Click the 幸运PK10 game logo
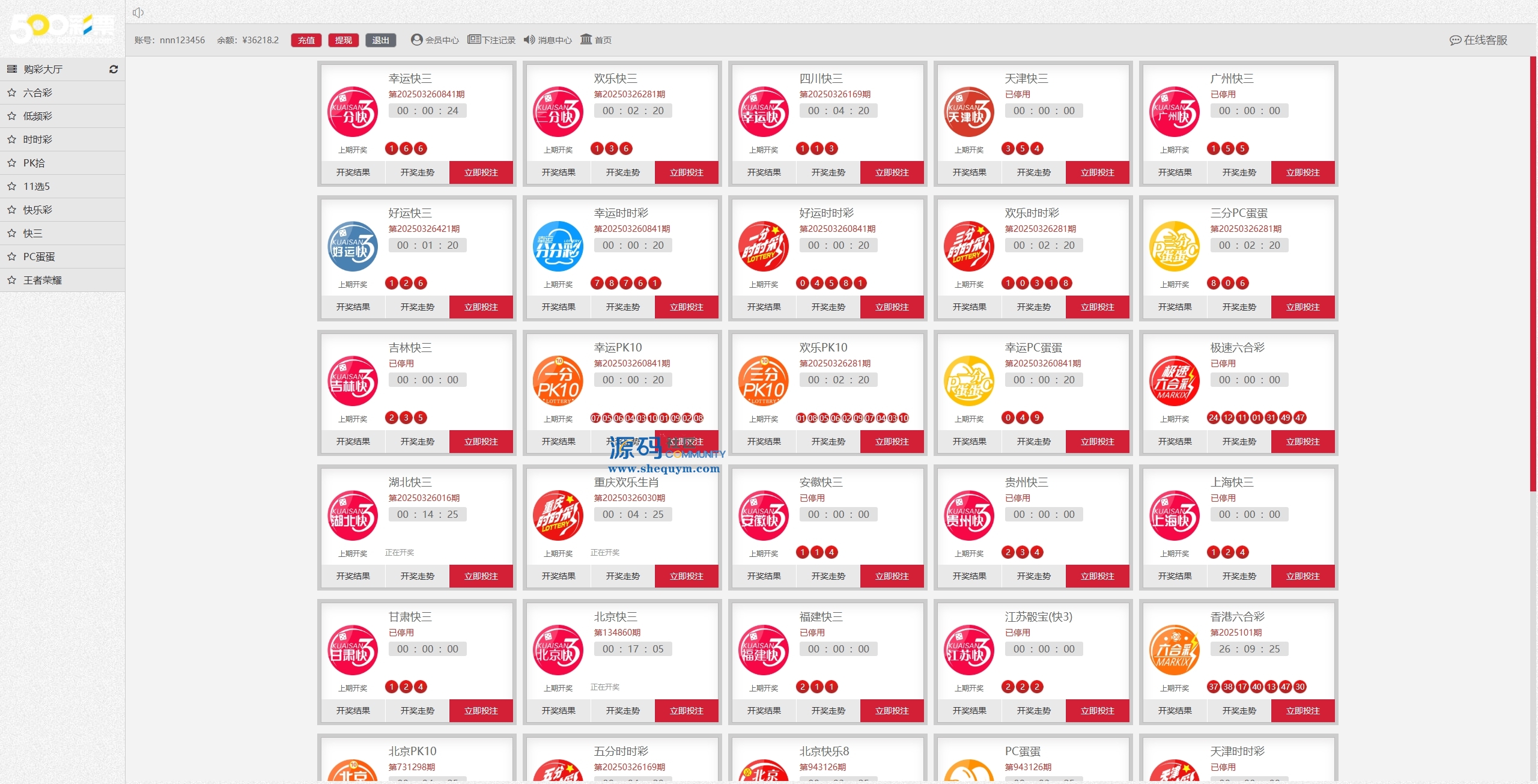 click(558, 381)
